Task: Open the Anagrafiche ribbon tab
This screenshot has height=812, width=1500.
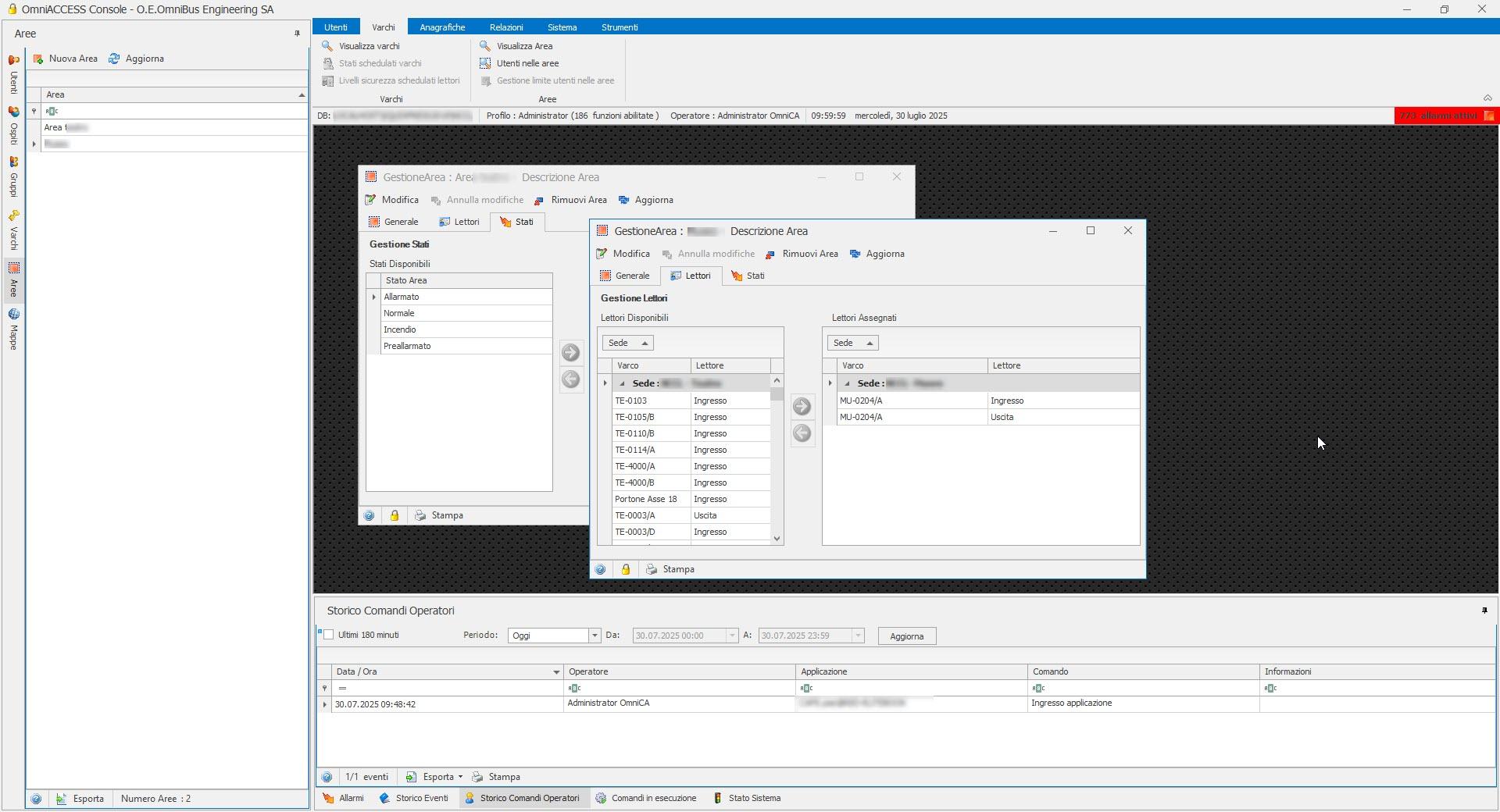Action: pyautogui.click(x=442, y=27)
